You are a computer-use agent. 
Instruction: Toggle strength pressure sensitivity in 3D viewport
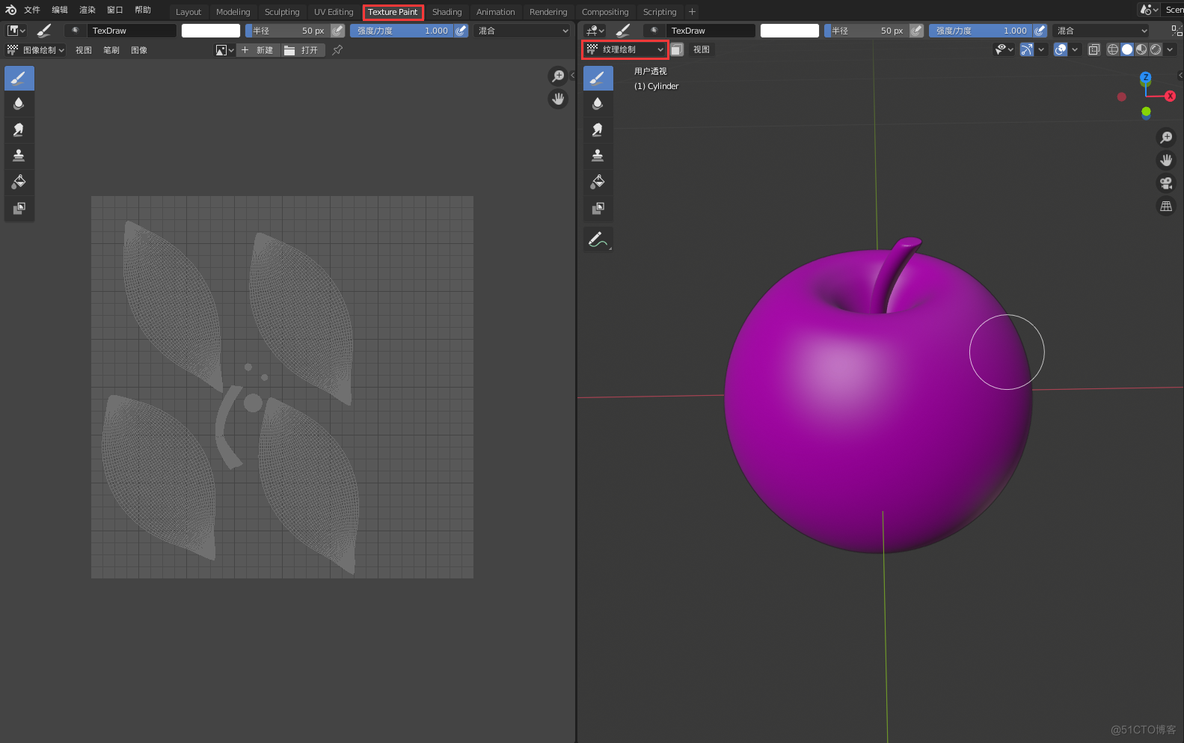point(1040,30)
